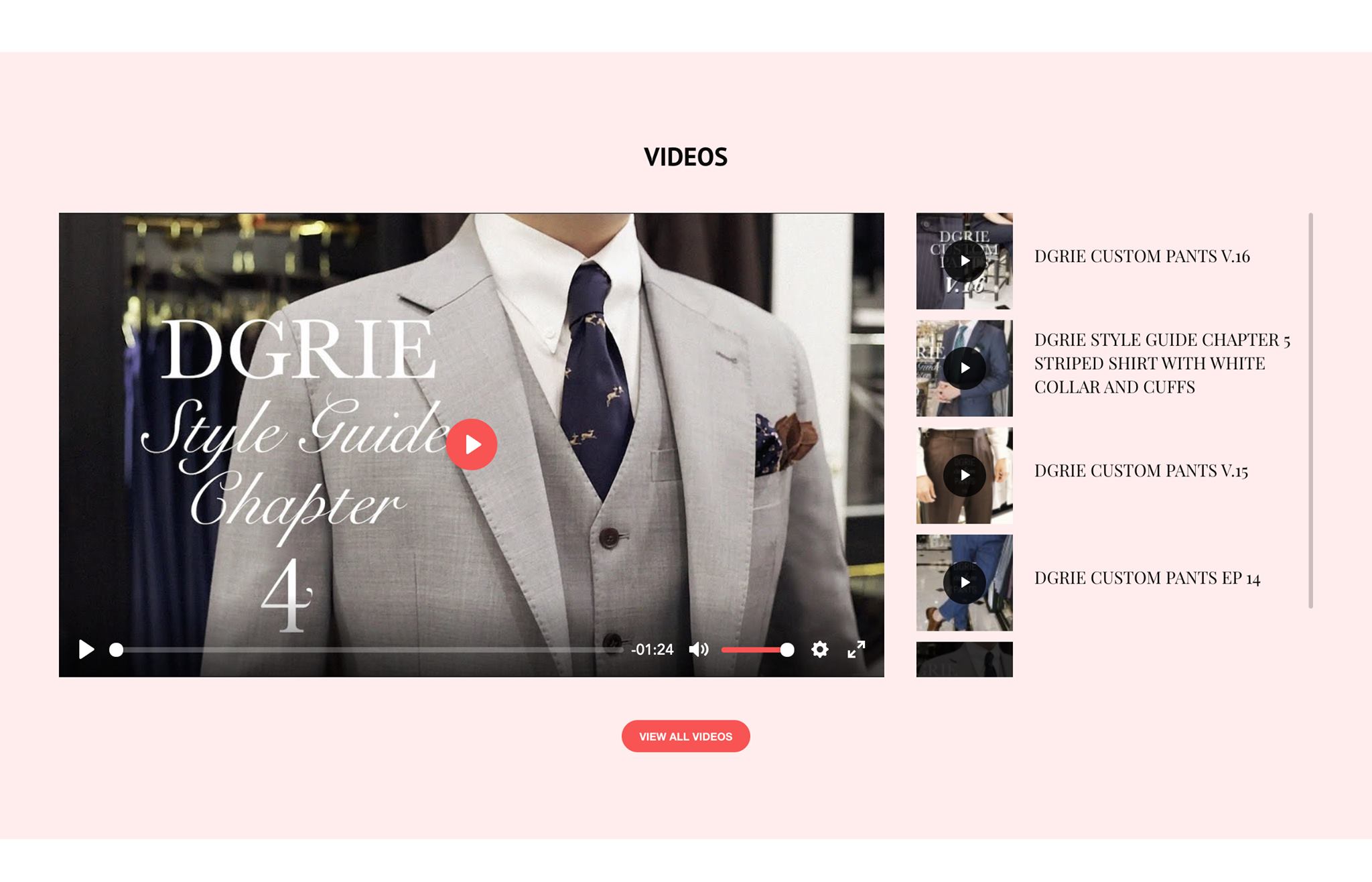
Task: Play the Custom Pants EP 14 thumbnail
Action: pos(964,582)
